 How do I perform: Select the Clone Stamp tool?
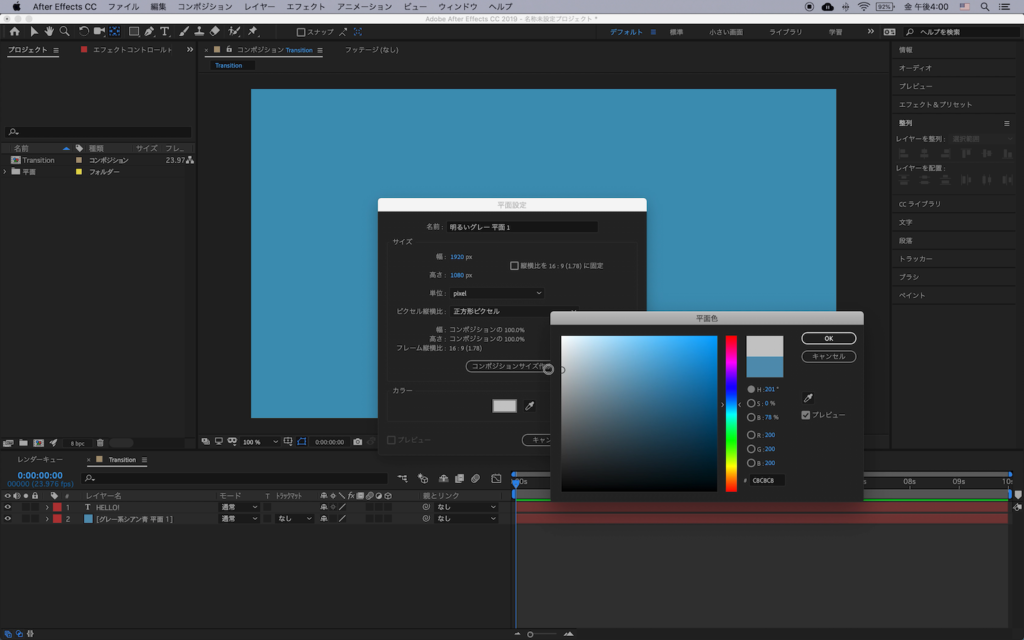pos(199,32)
